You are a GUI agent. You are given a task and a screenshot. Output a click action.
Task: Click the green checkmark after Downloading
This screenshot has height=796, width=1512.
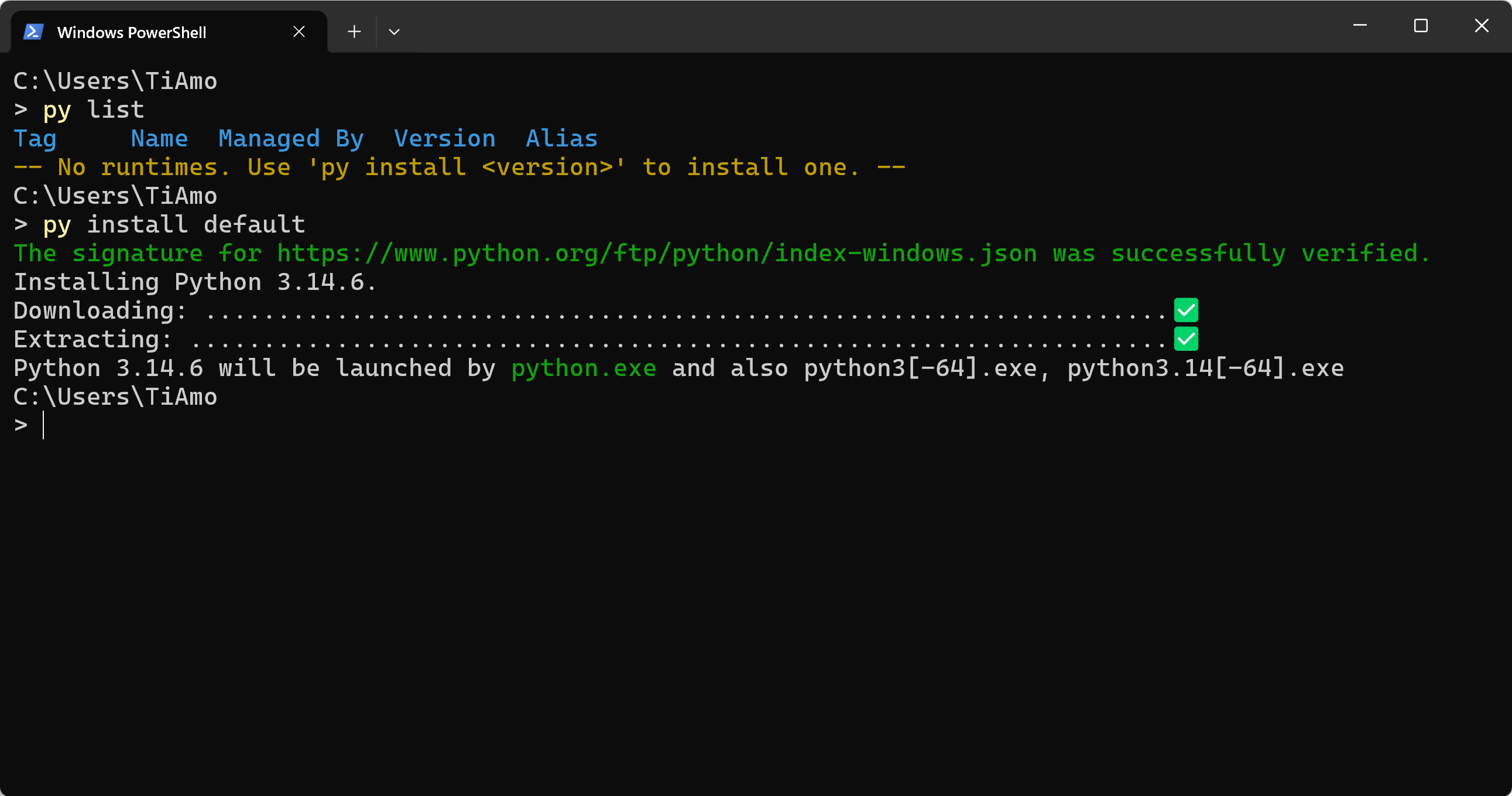[x=1185, y=310]
